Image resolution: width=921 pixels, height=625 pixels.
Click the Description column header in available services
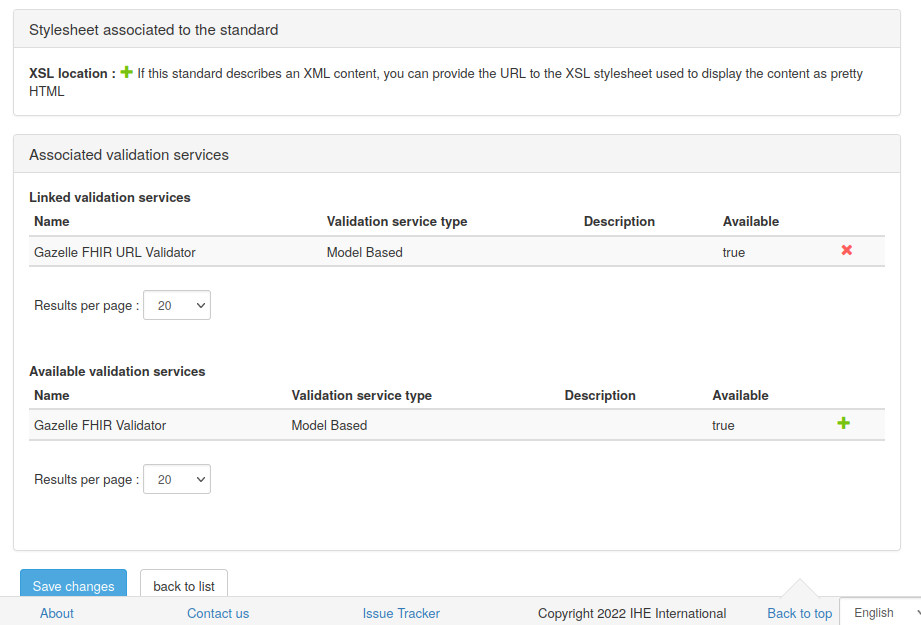pos(600,395)
